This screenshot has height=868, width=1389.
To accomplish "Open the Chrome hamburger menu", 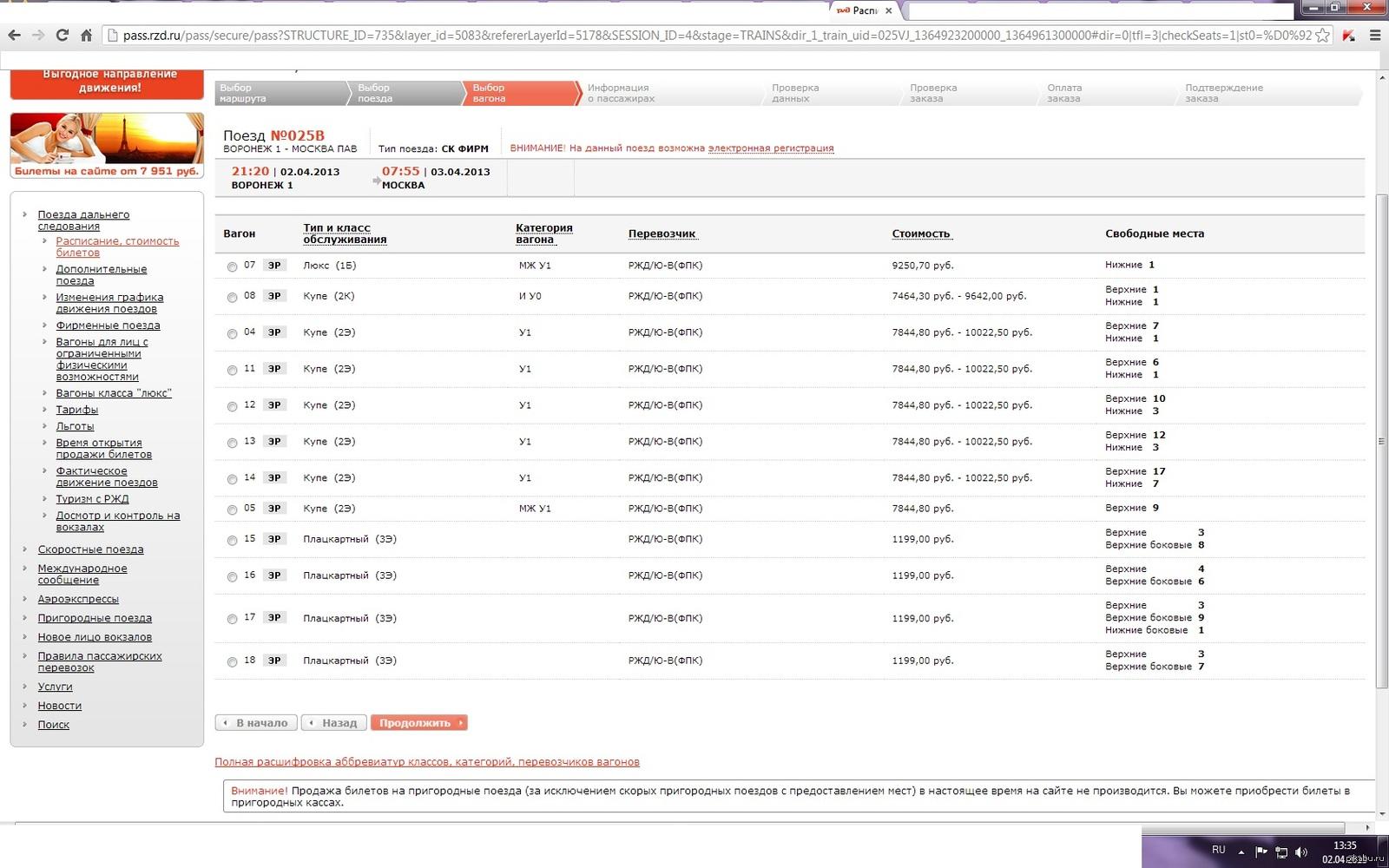I will point(1375,36).
